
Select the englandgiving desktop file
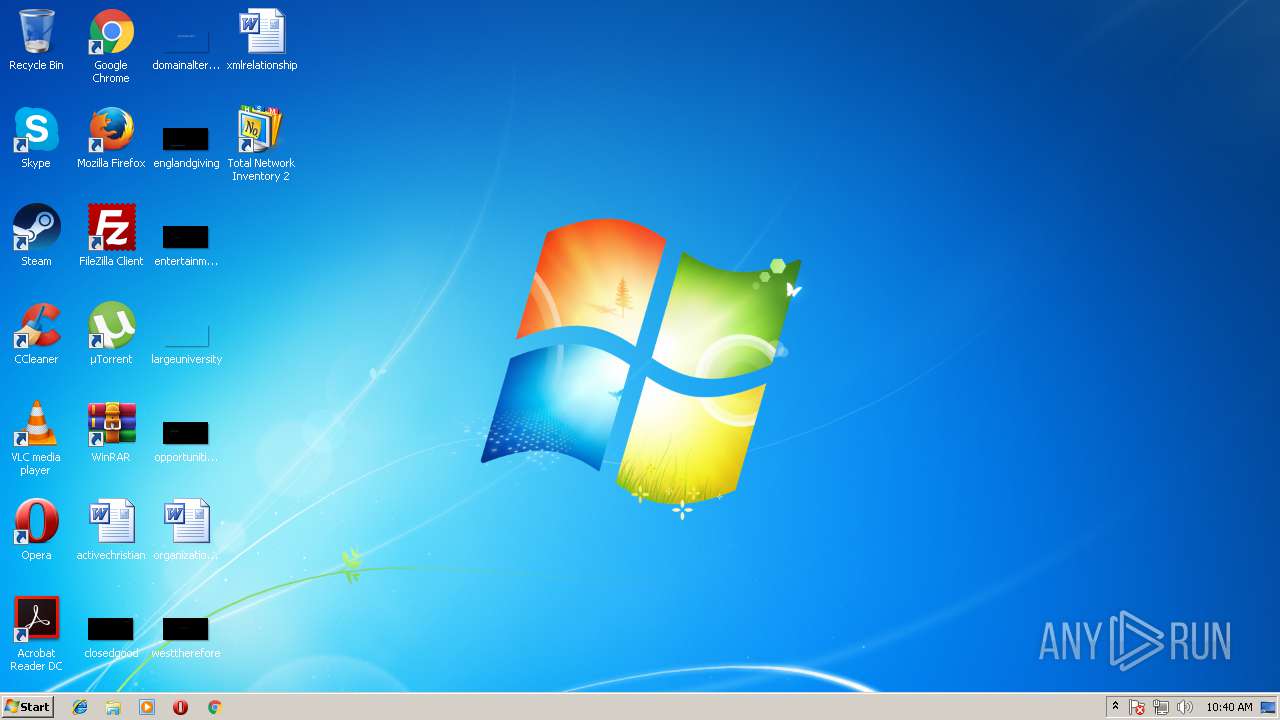click(186, 145)
